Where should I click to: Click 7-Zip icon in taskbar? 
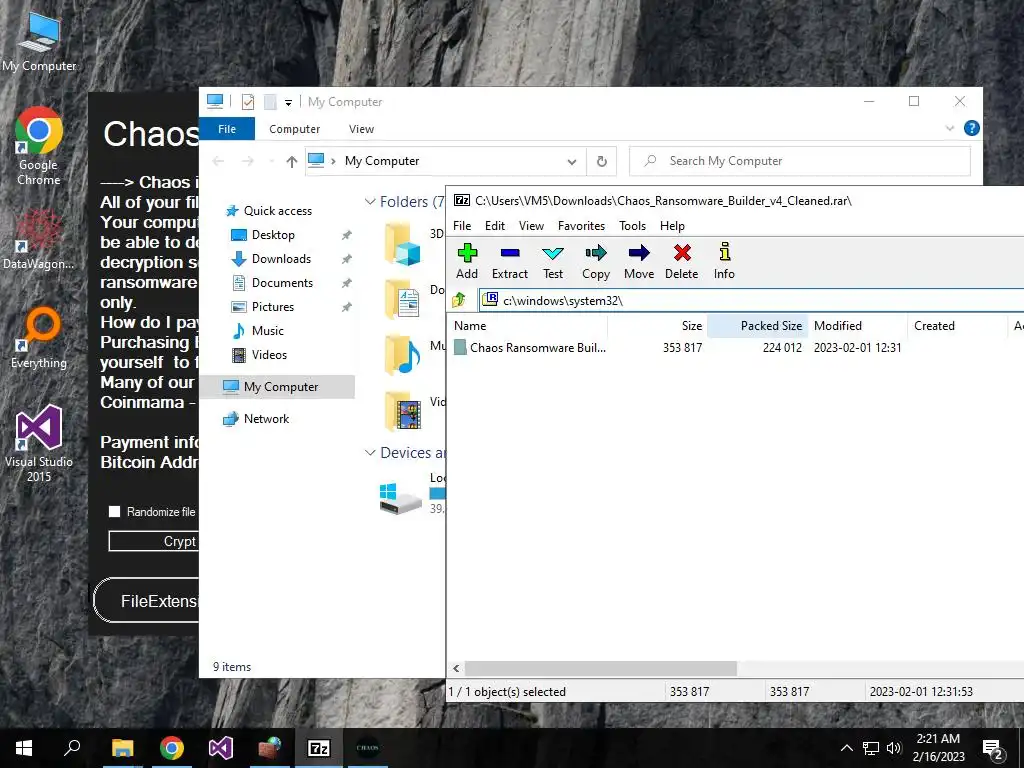tap(319, 748)
